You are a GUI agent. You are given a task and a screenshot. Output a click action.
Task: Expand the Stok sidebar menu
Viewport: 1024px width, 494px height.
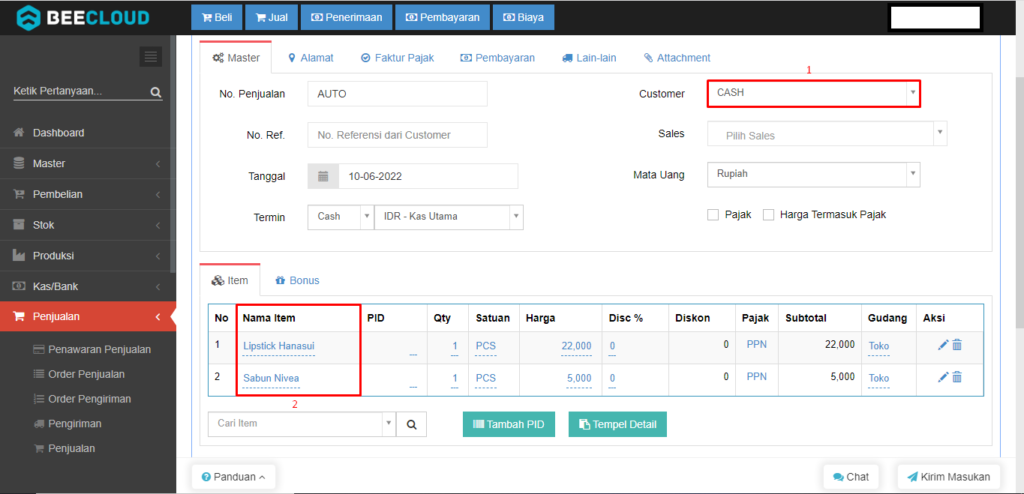click(86, 225)
